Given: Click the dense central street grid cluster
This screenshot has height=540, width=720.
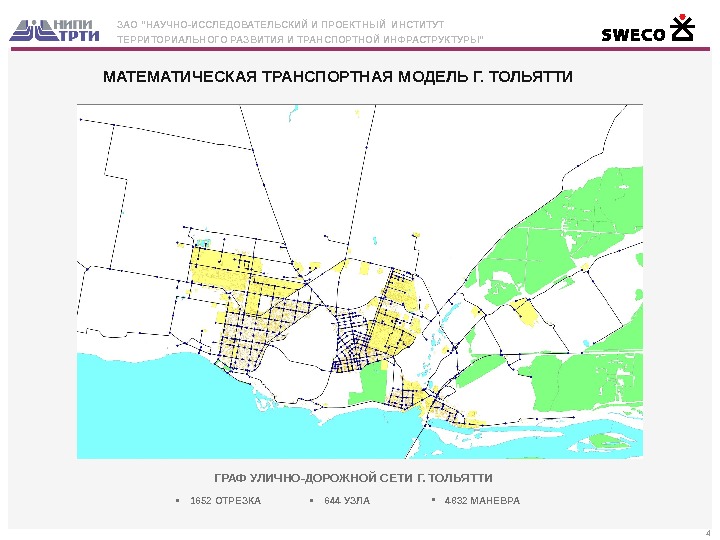Looking at the screenshot, I should [353, 342].
